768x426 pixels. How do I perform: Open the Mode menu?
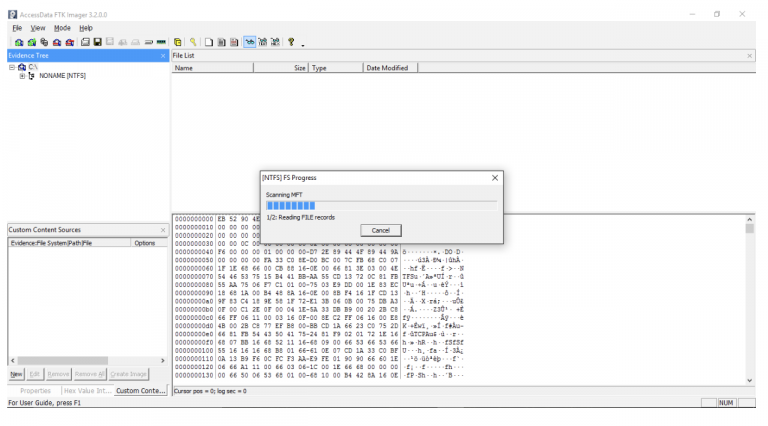coord(62,28)
